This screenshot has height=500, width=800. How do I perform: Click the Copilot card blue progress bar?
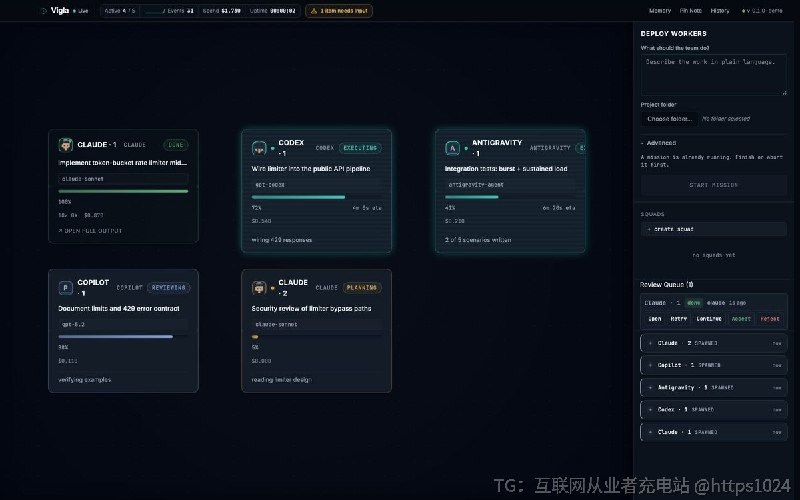(123, 337)
